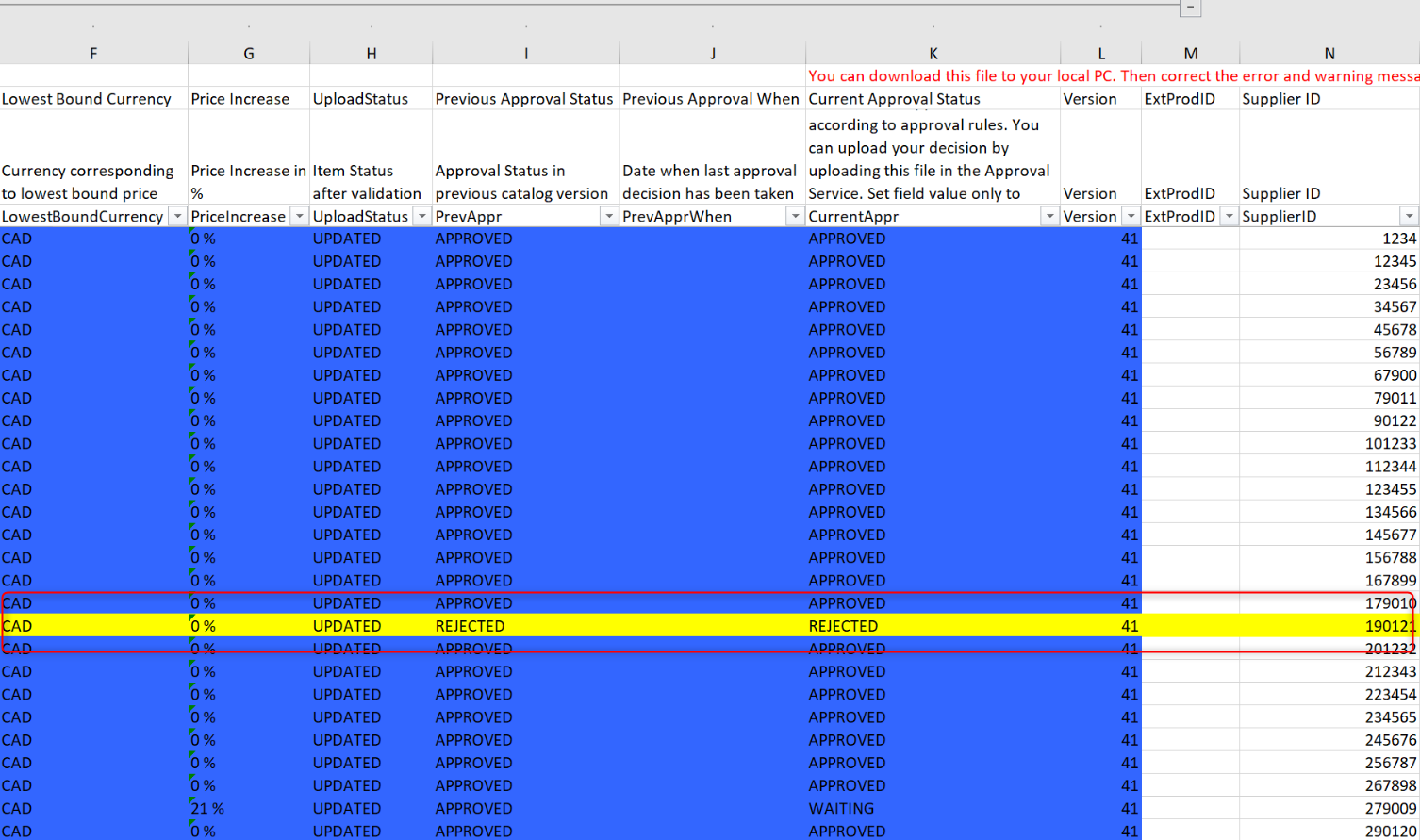This screenshot has height=840, width=1420.
Task: Open the PriceIncrease filter dropdown arrow
Action: click(299, 217)
